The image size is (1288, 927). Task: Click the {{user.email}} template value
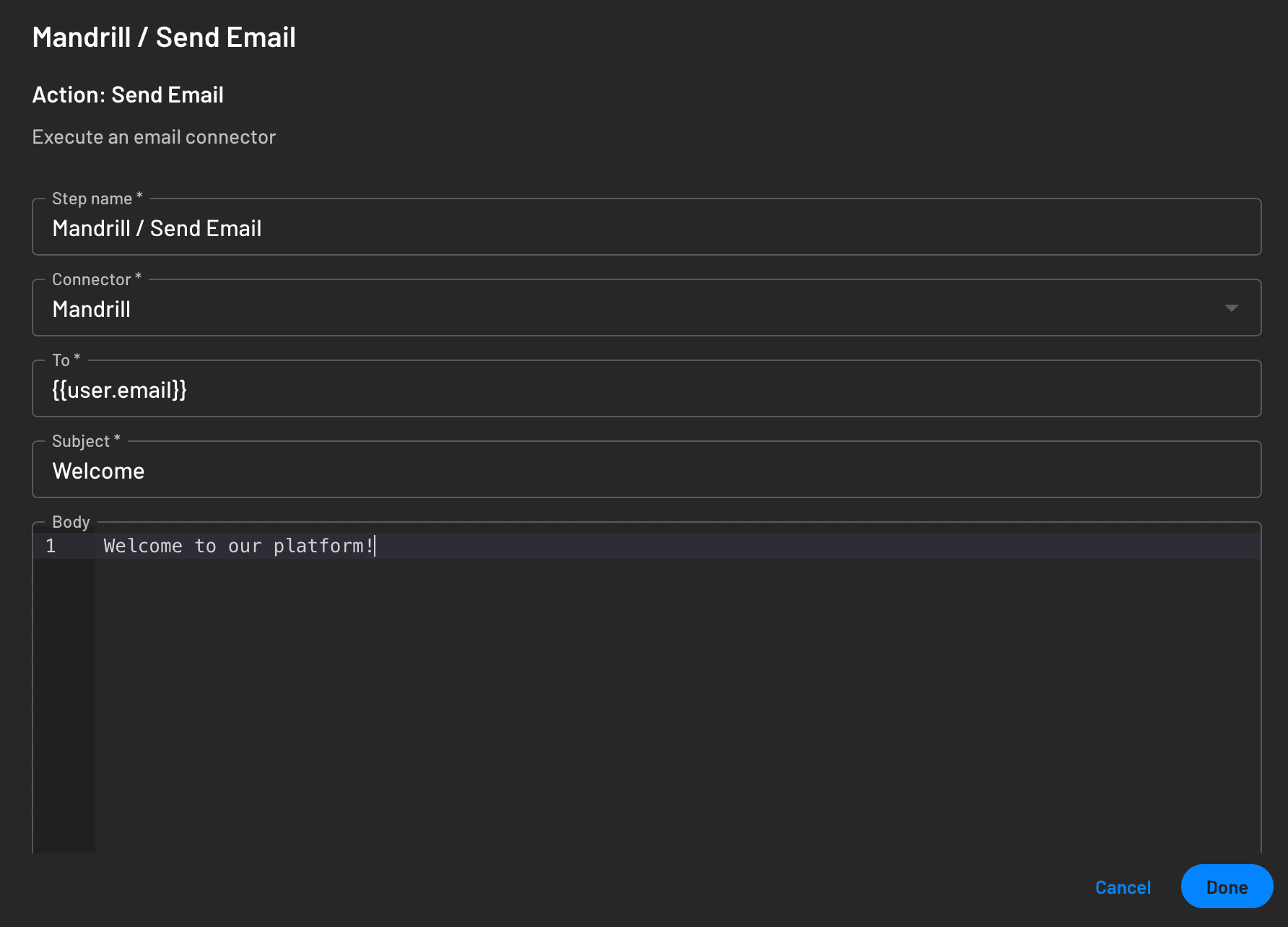(x=120, y=390)
